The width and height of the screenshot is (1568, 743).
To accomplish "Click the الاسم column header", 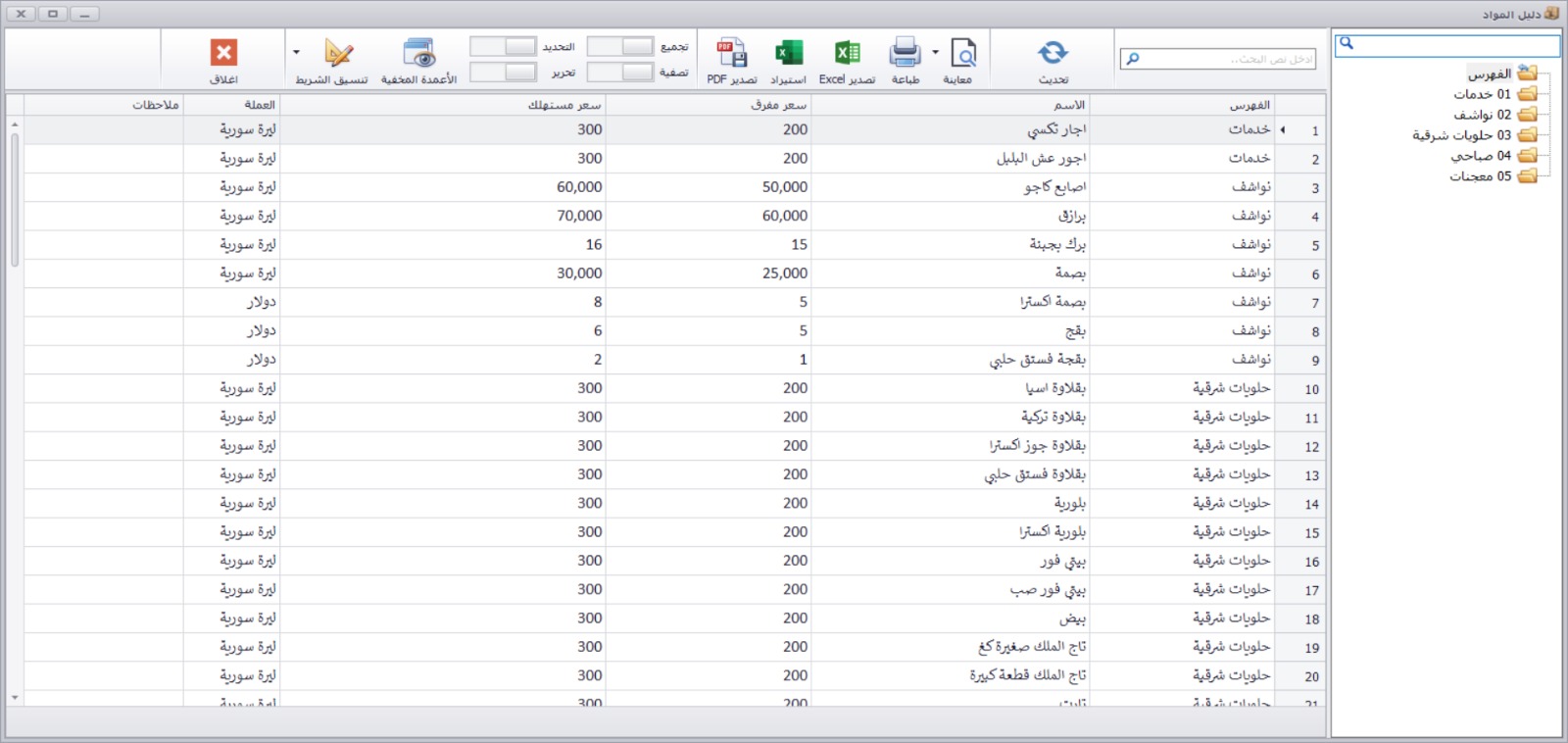I will [x=1068, y=105].
